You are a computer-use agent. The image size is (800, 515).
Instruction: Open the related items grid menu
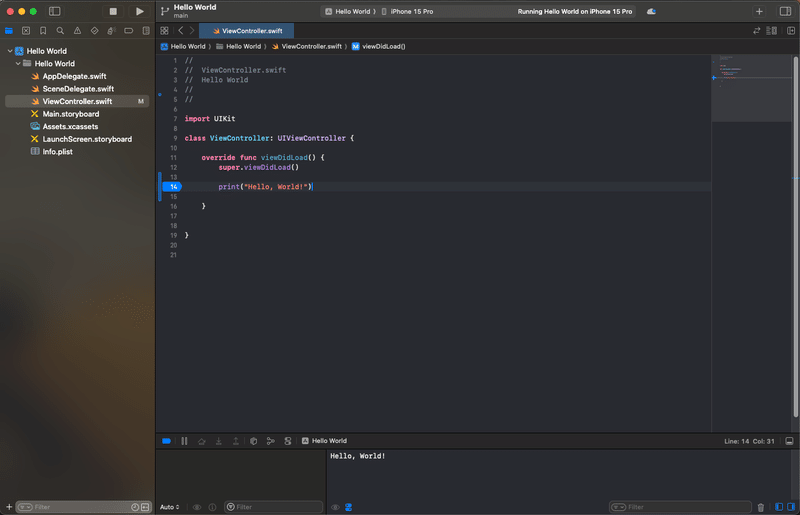pos(164,31)
